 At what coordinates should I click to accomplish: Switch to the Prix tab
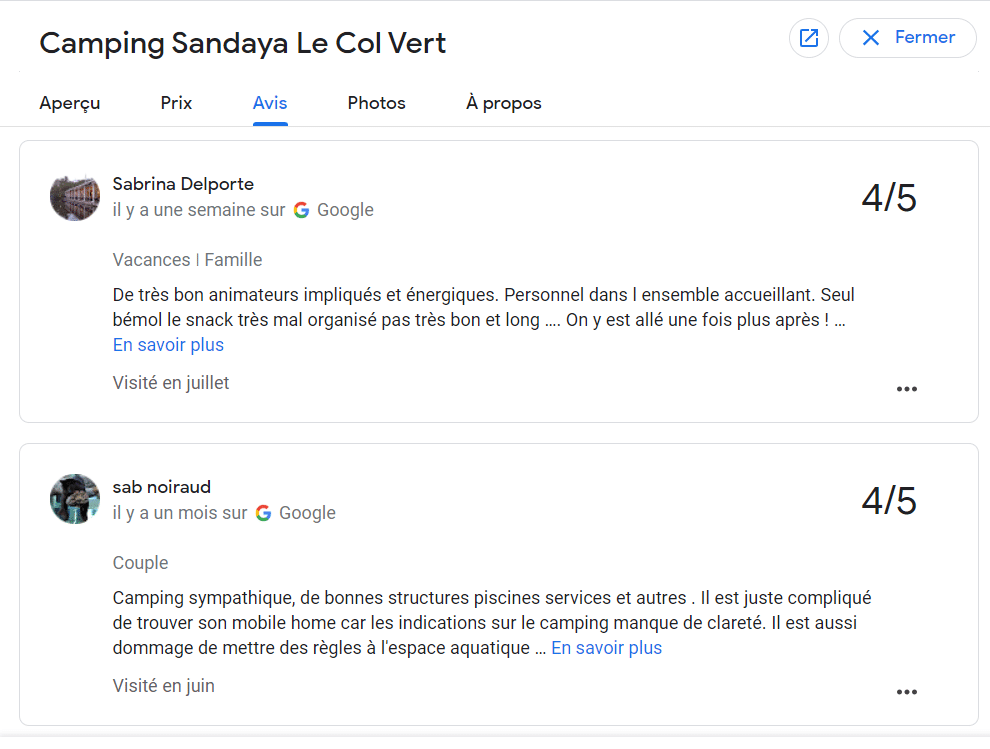click(x=176, y=103)
